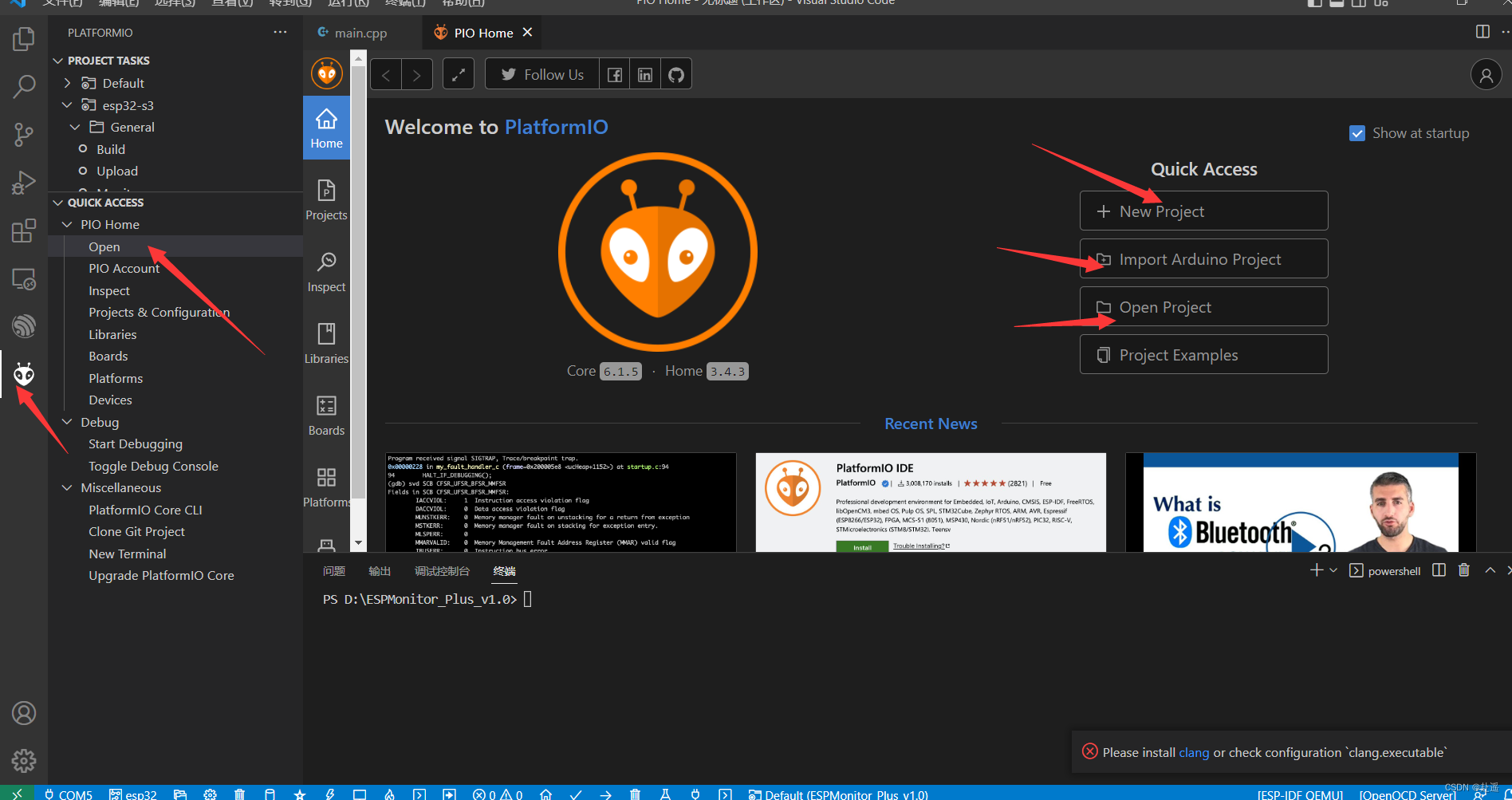
Task: Click the back navigation arrow in PIO Home
Action: (x=386, y=75)
